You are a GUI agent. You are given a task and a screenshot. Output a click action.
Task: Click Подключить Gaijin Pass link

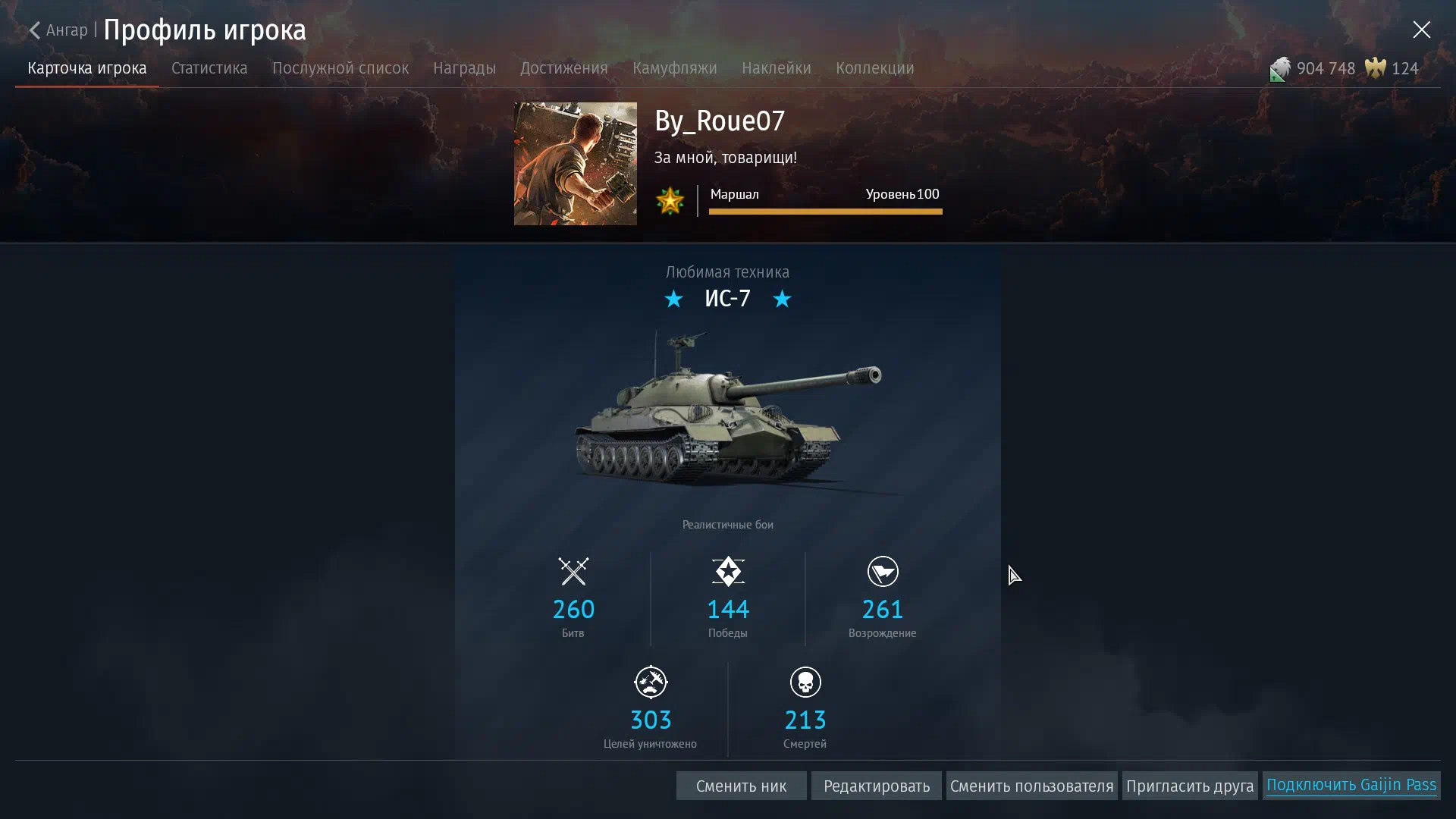[1351, 785]
